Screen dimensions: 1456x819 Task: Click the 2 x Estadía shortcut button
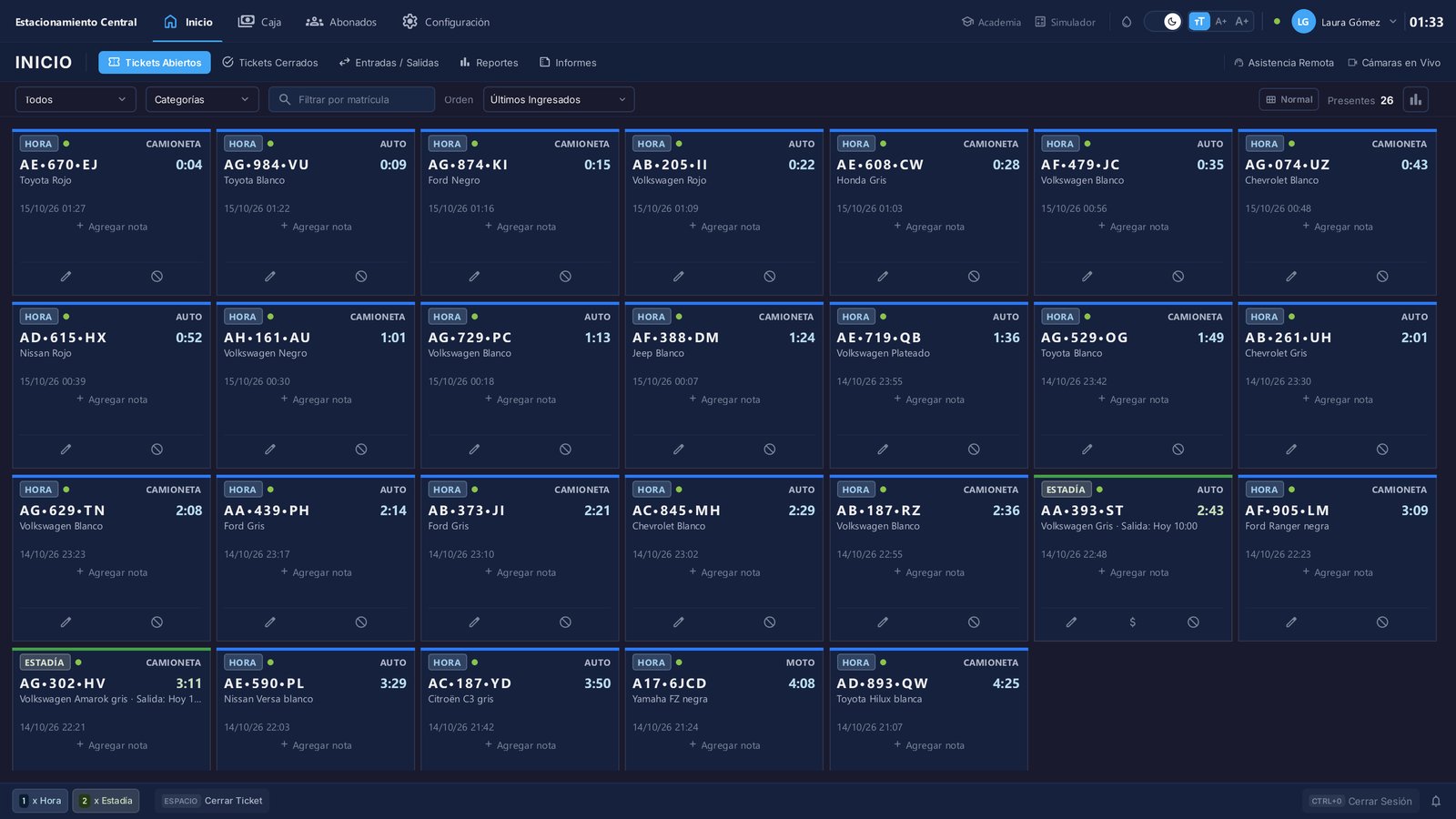pyautogui.click(x=106, y=801)
